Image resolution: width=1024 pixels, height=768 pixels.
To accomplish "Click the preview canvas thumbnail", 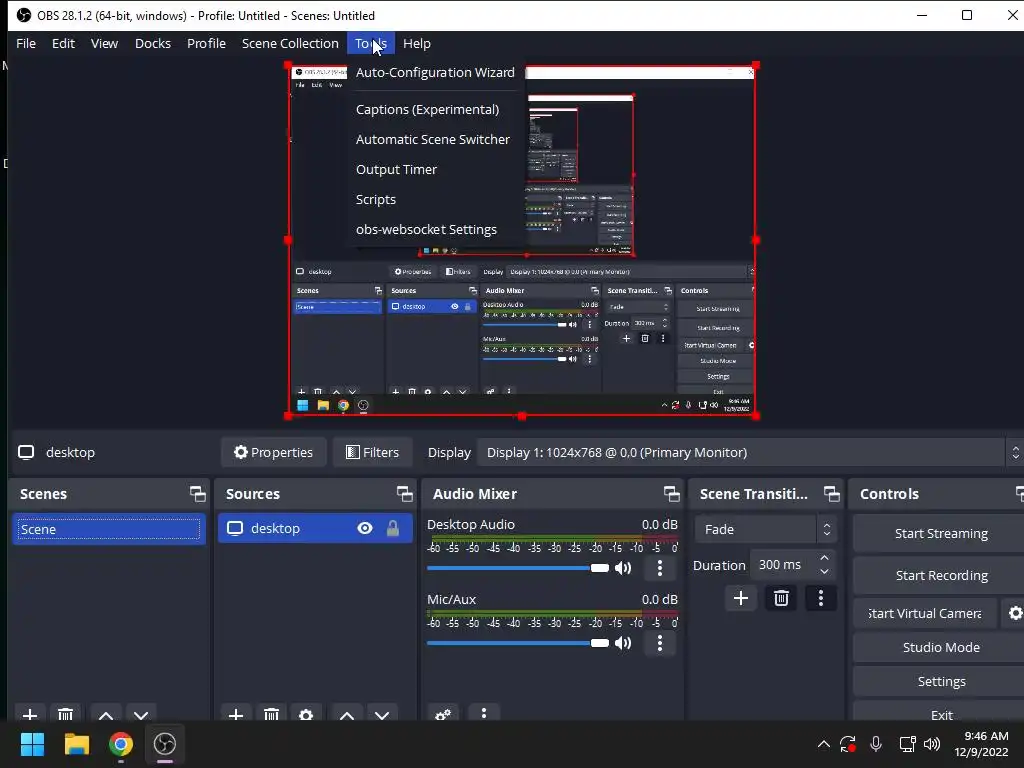I will point(522,240).
